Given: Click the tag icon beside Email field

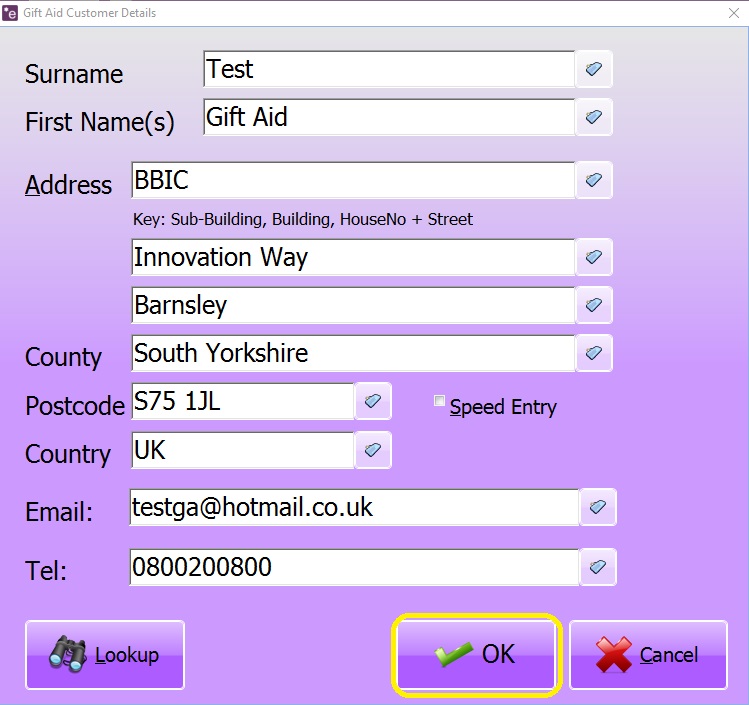Looking at the screenshot, I should [x=598, y=507].
